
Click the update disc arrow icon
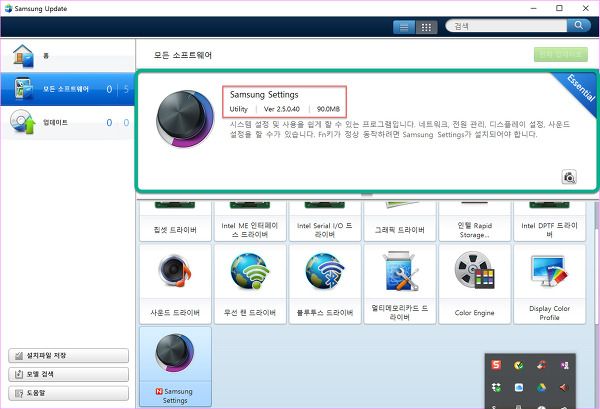(23, 122)
